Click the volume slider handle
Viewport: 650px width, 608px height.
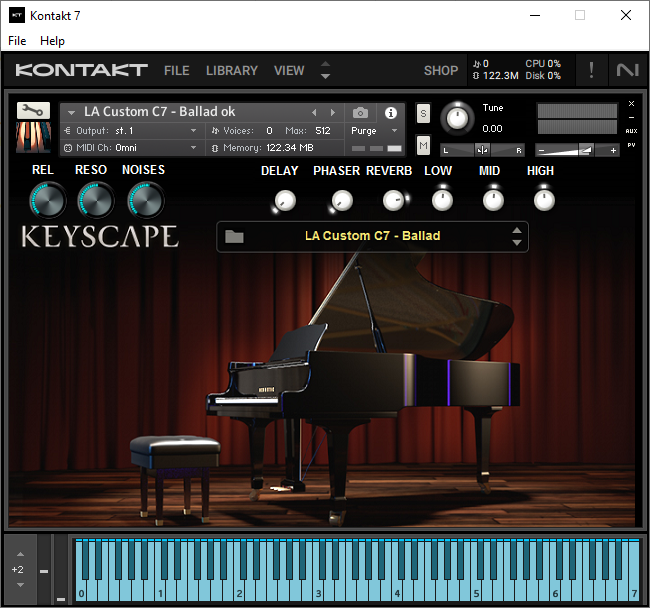tap(585, 150)
